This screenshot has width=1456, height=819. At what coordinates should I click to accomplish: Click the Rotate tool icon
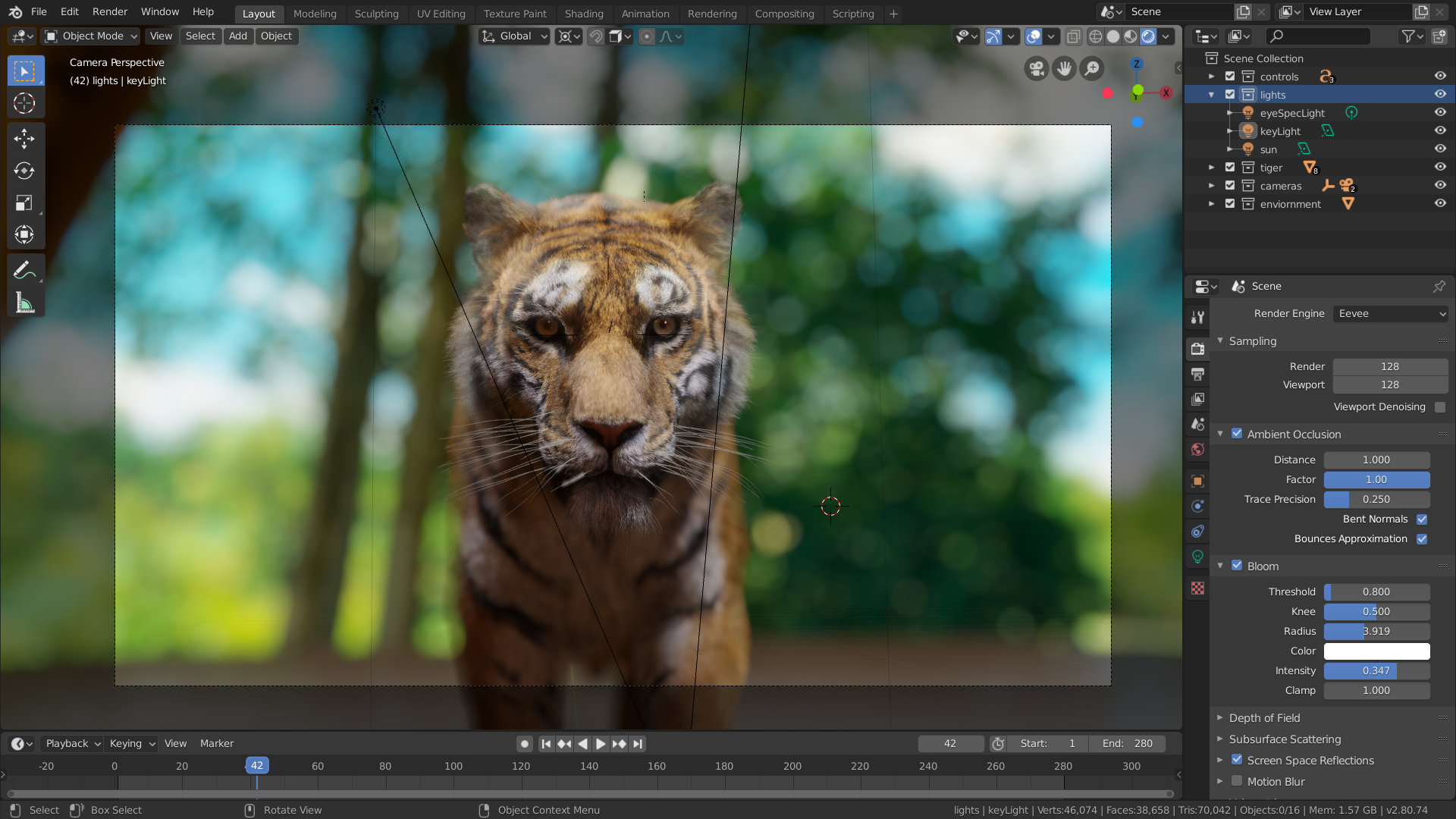(25, 171)
